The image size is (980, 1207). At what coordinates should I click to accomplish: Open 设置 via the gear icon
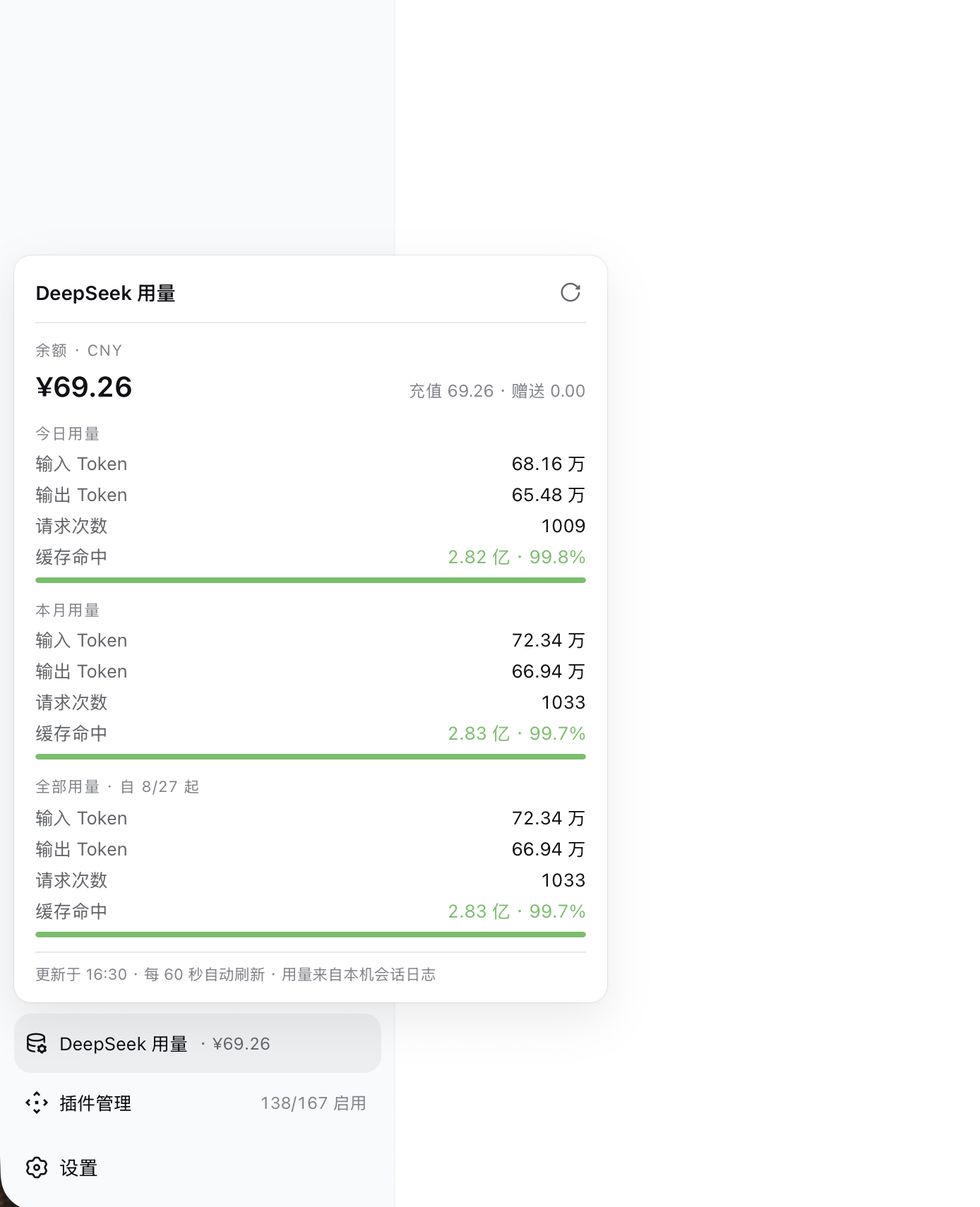(x=37, y=1167)
